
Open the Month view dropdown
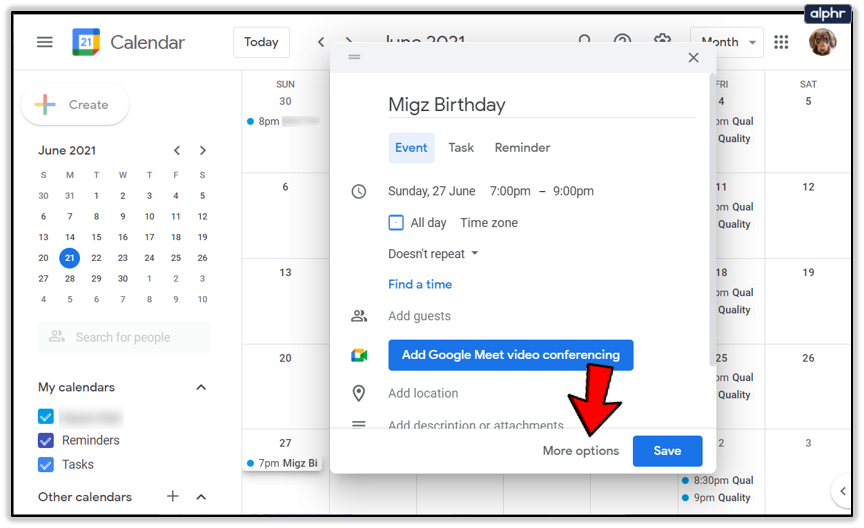(x=727, y=42)
